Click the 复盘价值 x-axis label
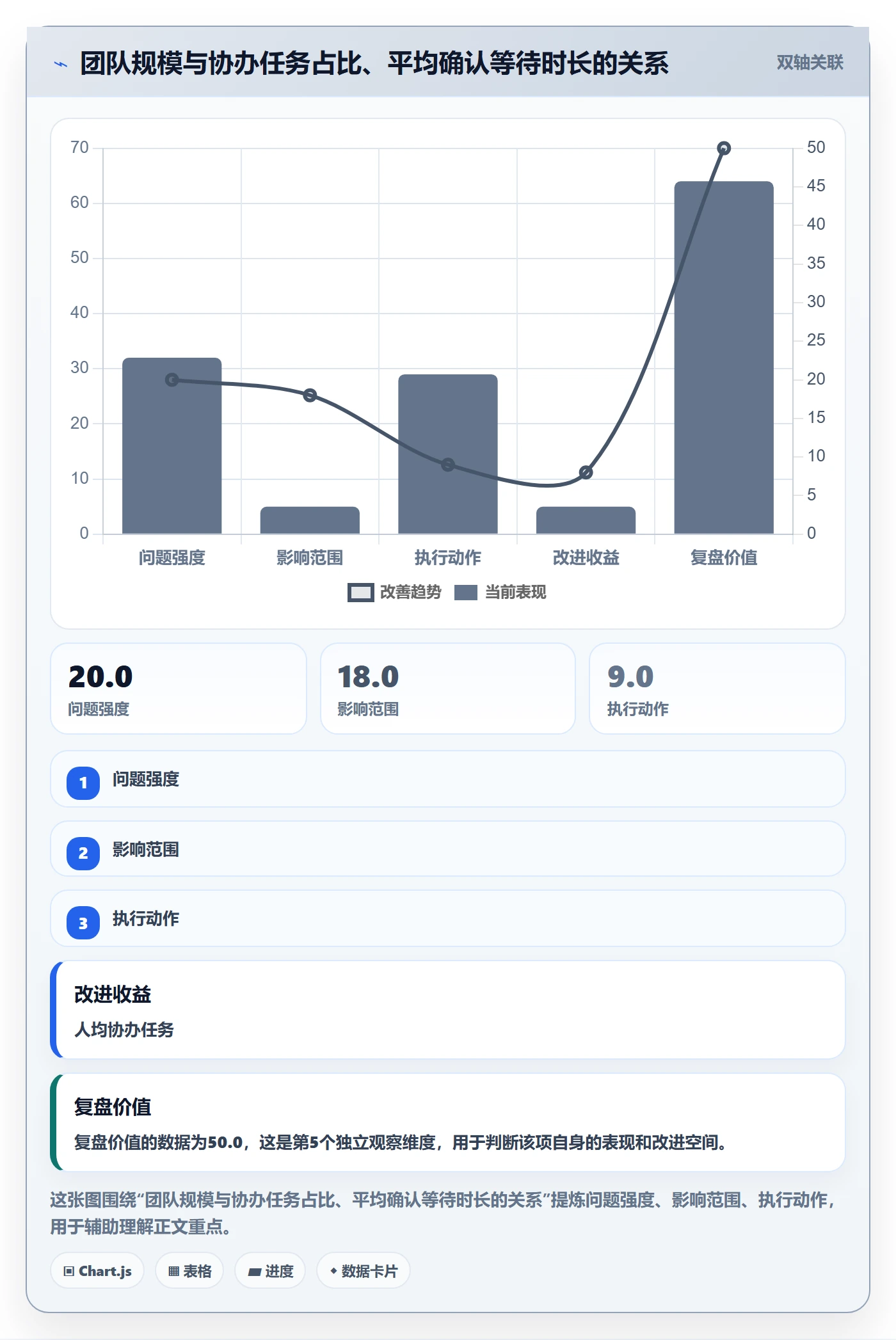 tap(724, 558)
